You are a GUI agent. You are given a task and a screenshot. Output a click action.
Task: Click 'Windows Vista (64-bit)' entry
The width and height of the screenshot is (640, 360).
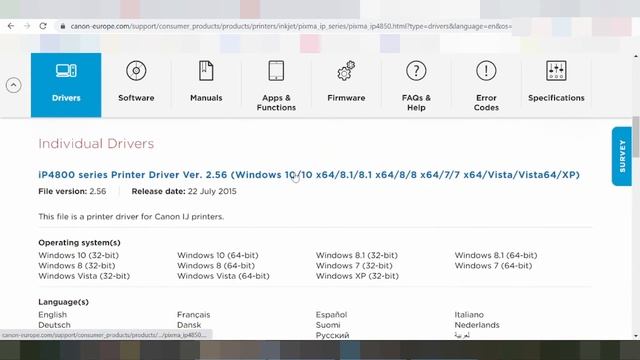pos(223,276)
